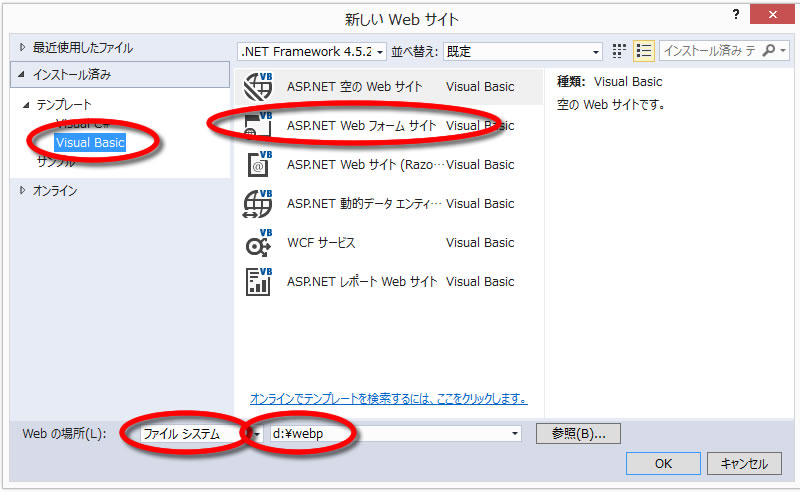Click the d:¥webp path input field
The height and width of the screenshot is (492, 800).
390,434
